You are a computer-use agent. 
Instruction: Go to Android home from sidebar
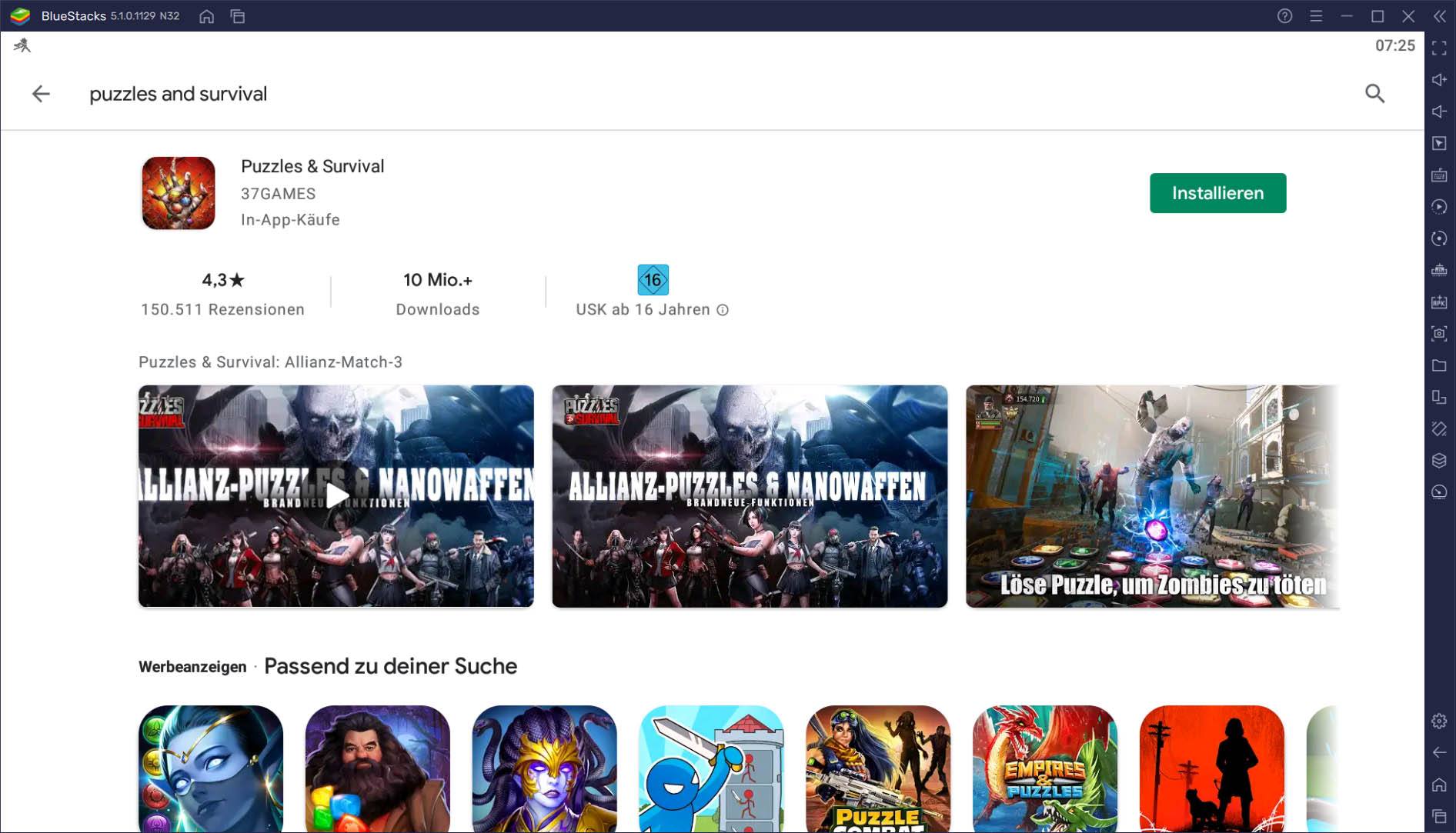[1439, 785]
